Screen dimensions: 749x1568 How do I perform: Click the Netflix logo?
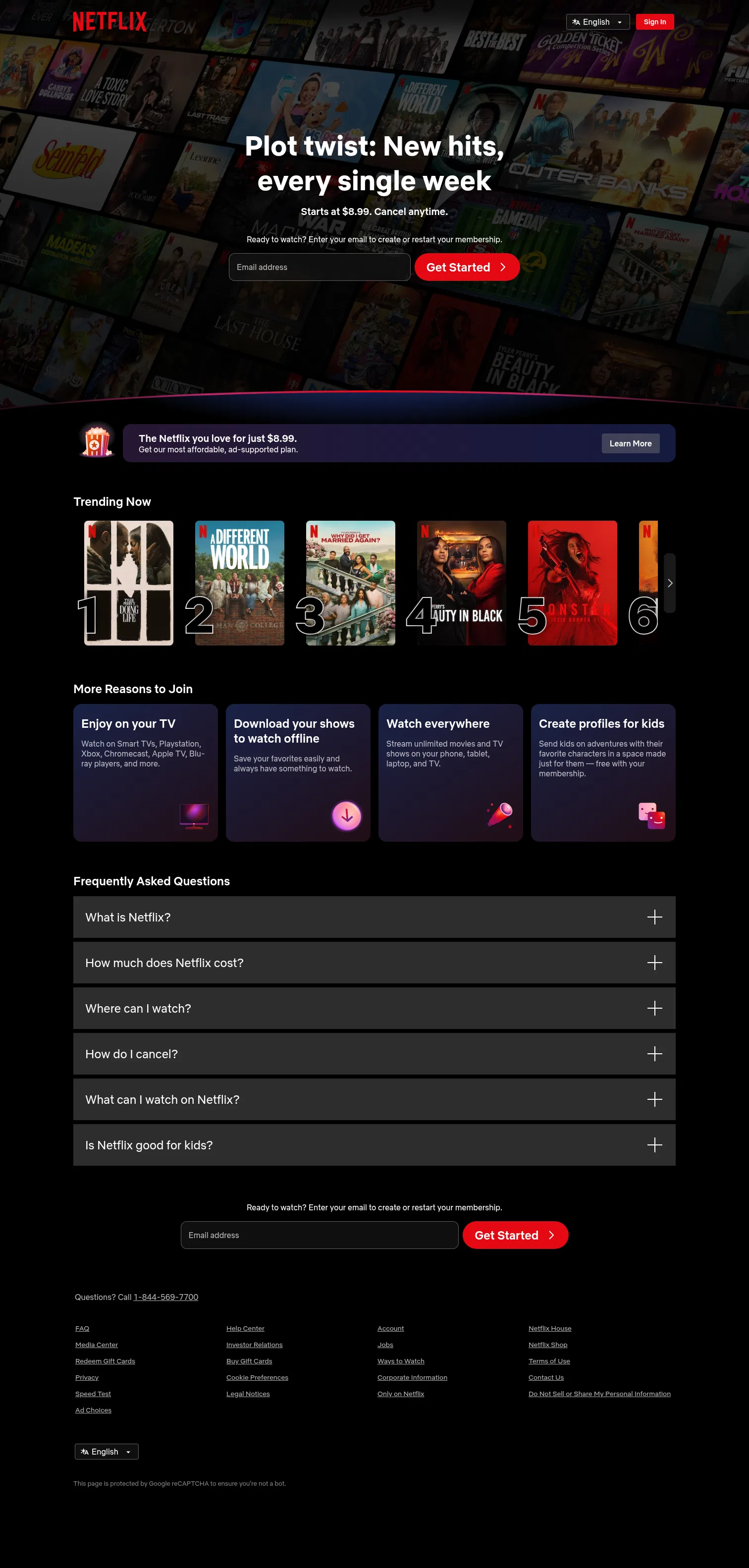click(x=109, y=21)
